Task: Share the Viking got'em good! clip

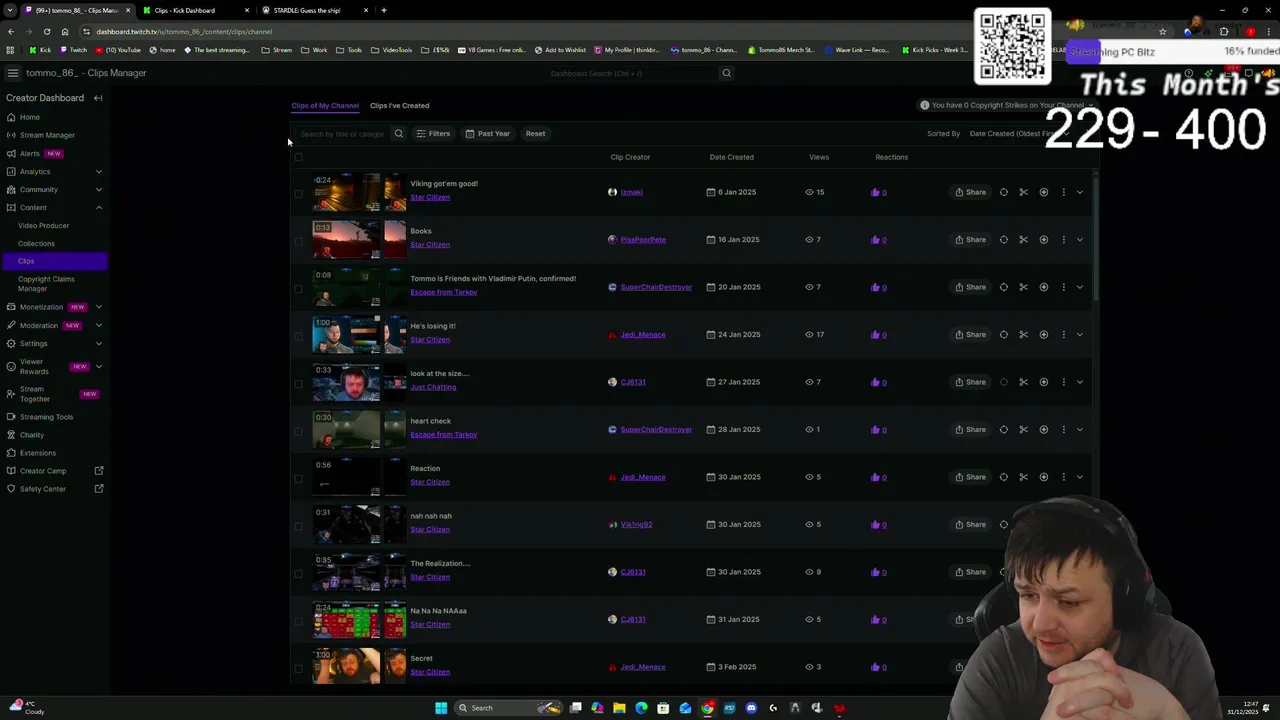Action: [970, 192]
